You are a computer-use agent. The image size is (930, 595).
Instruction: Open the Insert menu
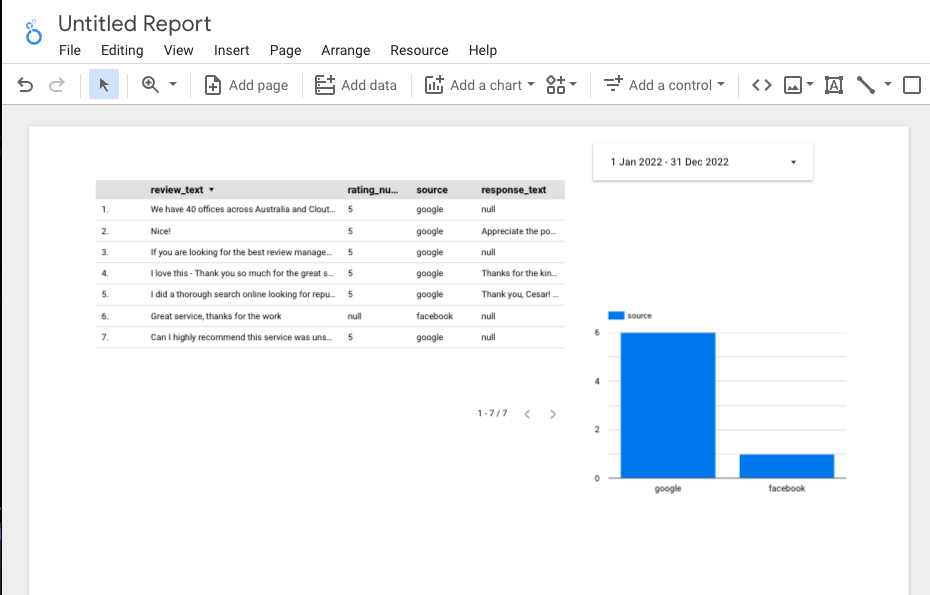coord(231,50)
